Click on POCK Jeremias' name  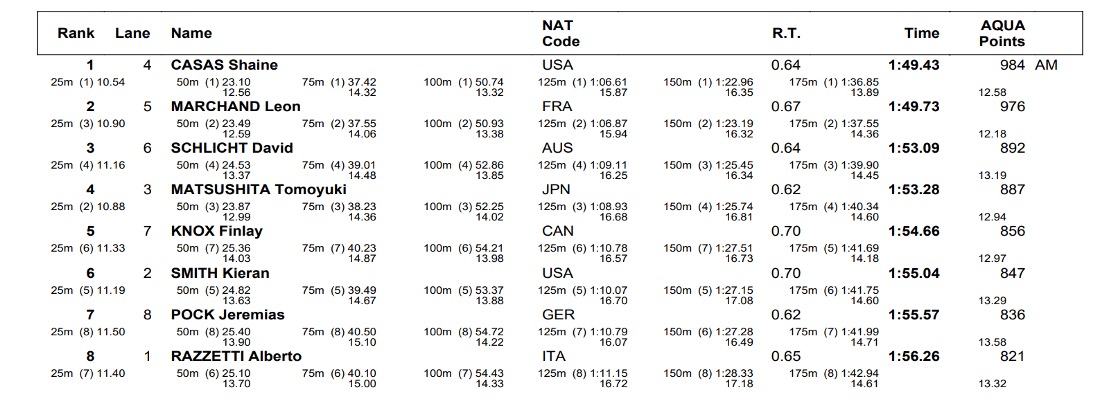tap(227, 314)
